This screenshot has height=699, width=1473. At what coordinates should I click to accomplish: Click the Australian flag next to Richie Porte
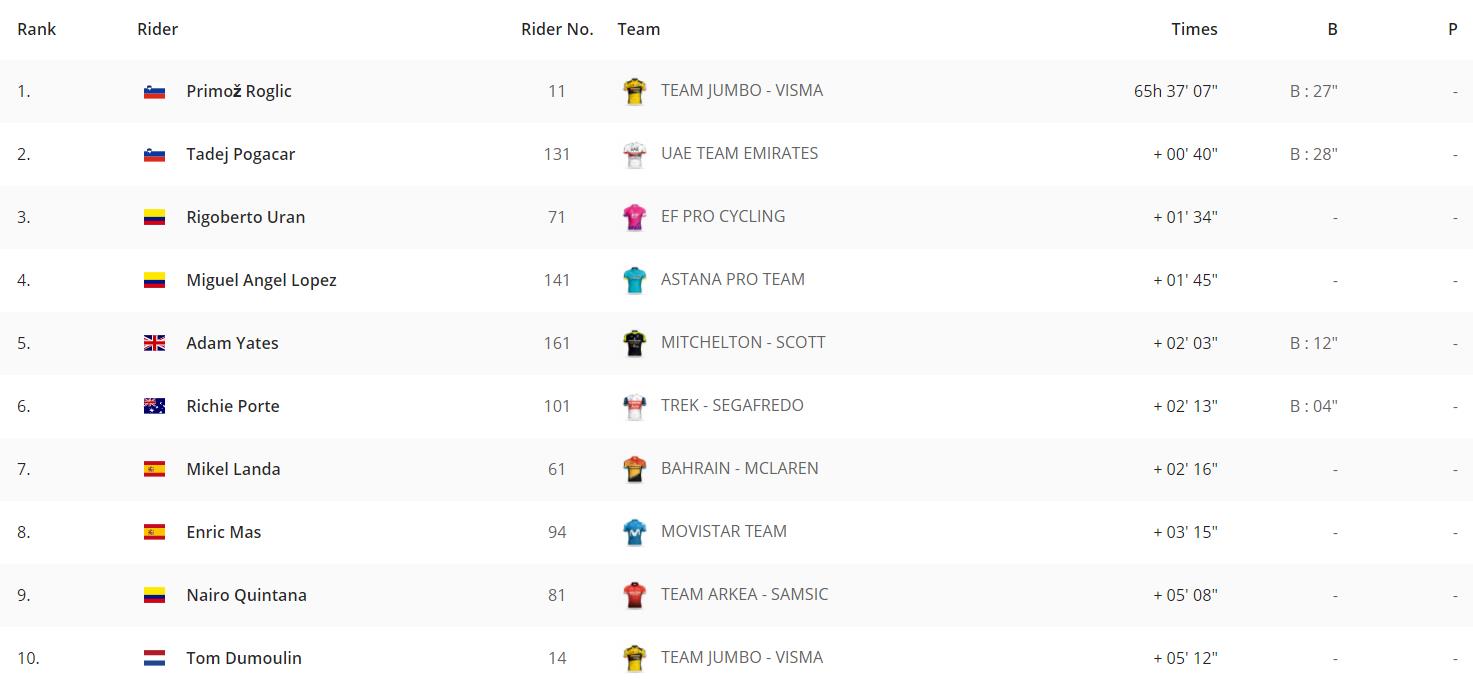tap(154, 406)
